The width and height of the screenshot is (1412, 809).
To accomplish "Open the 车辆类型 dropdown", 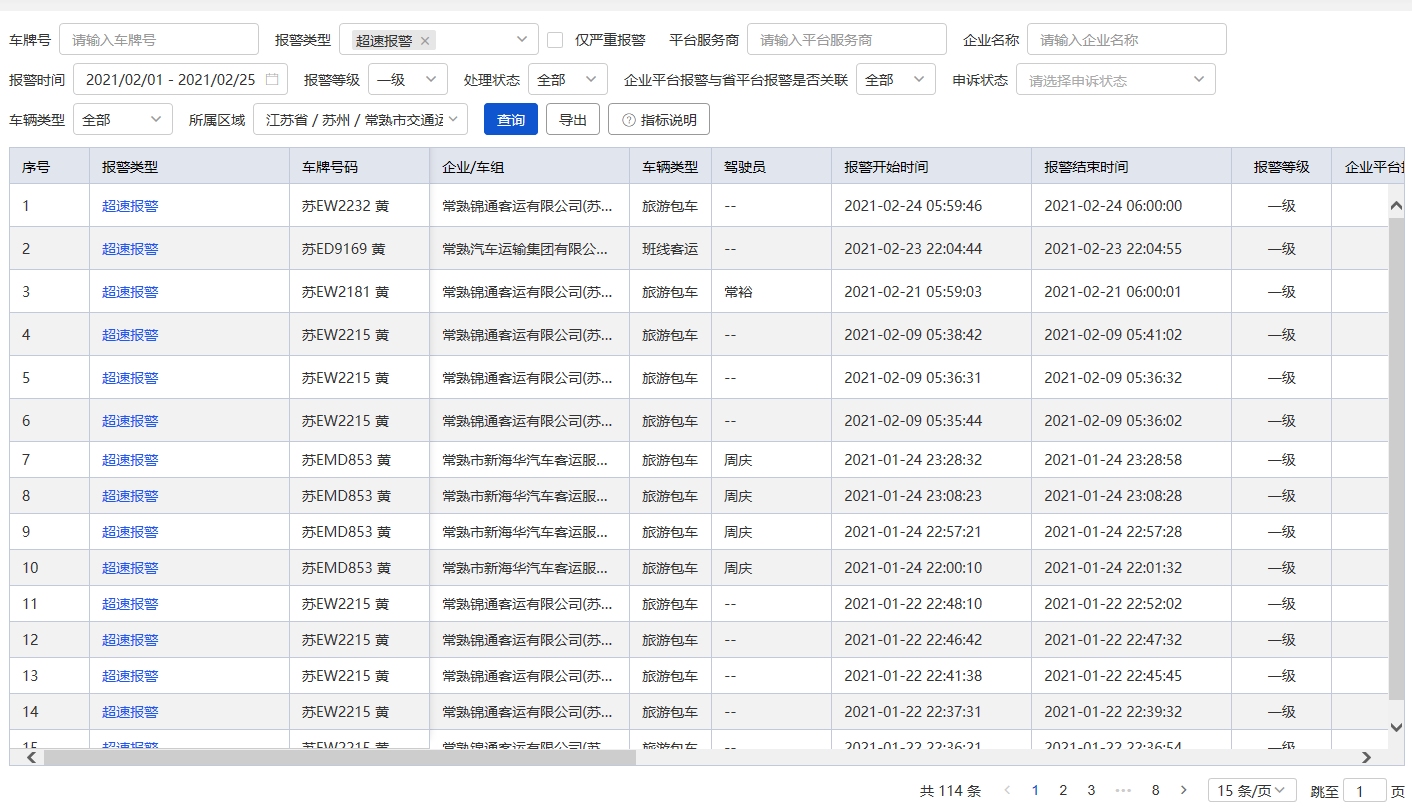I will (x=123, y=120).
